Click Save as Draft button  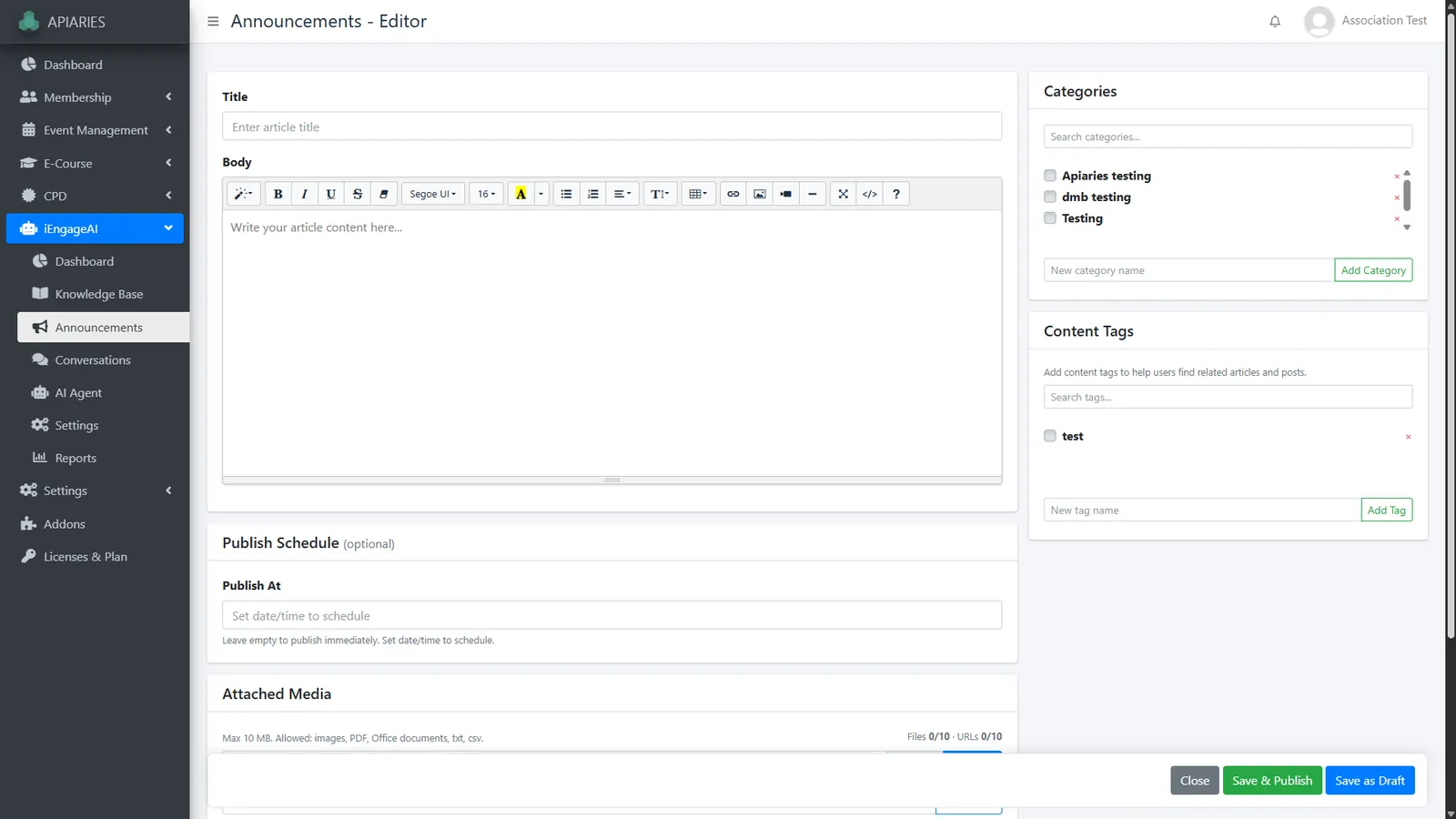(1370, 781)
